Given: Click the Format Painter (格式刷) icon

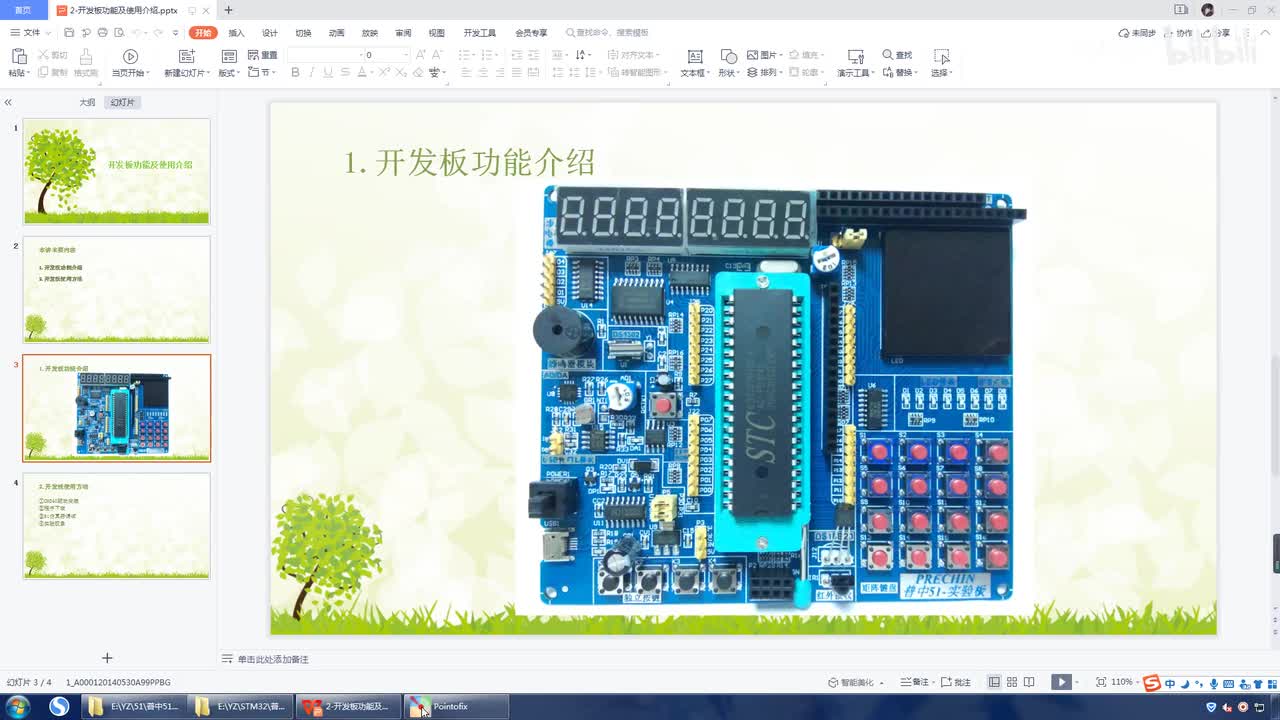Looking at the screenshot, I should (86, 57).
